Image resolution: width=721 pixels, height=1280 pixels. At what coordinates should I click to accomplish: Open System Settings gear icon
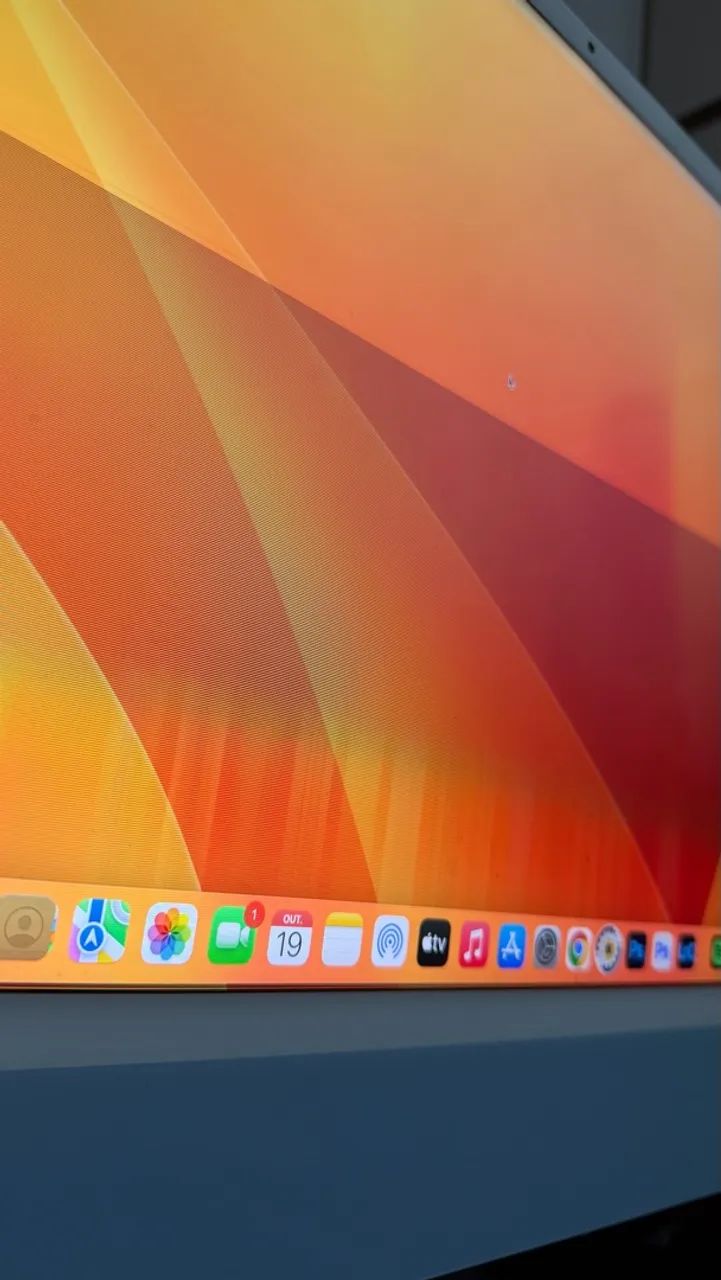tap(546, 947)
